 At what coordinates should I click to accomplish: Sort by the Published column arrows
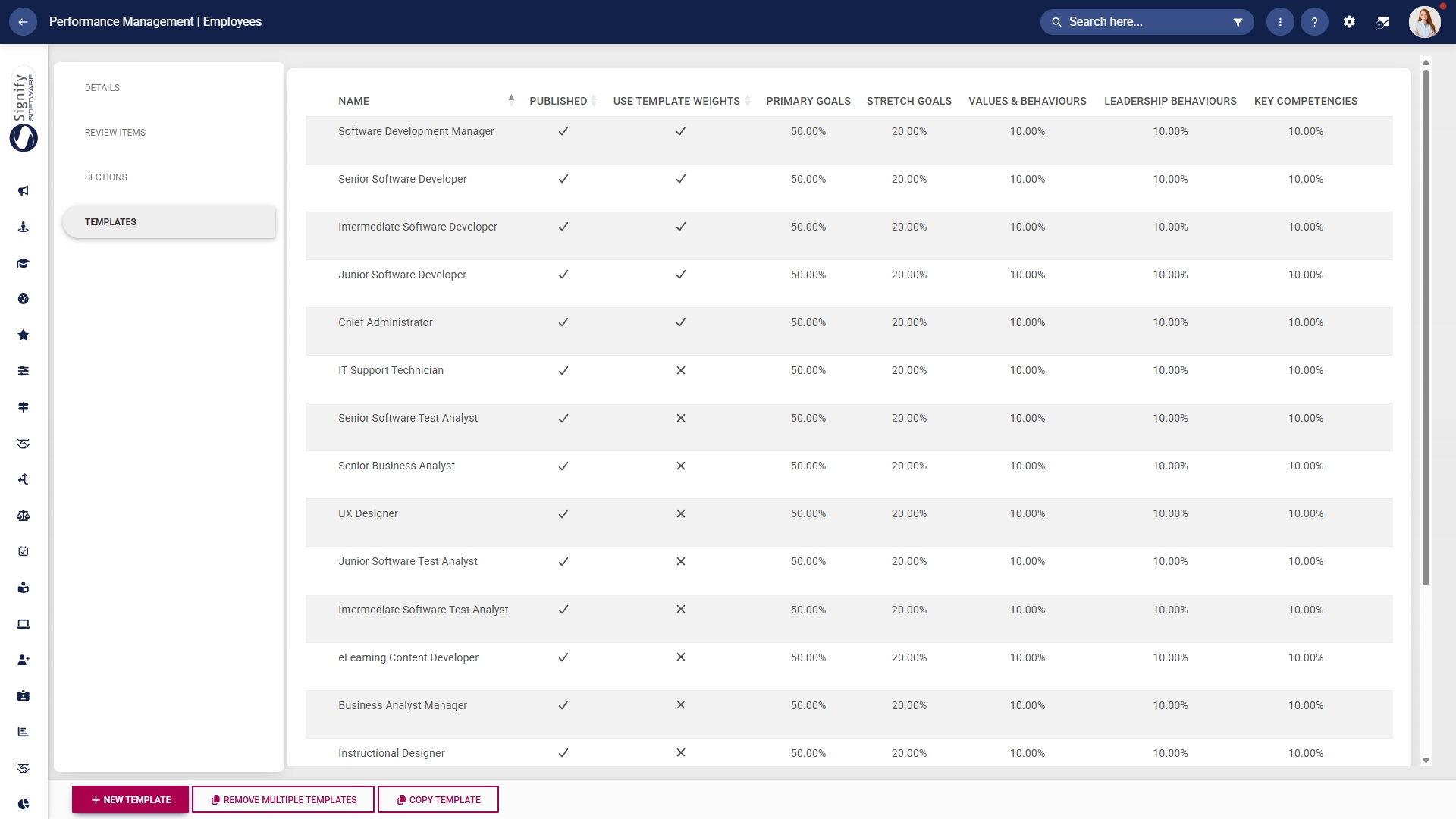594,100
